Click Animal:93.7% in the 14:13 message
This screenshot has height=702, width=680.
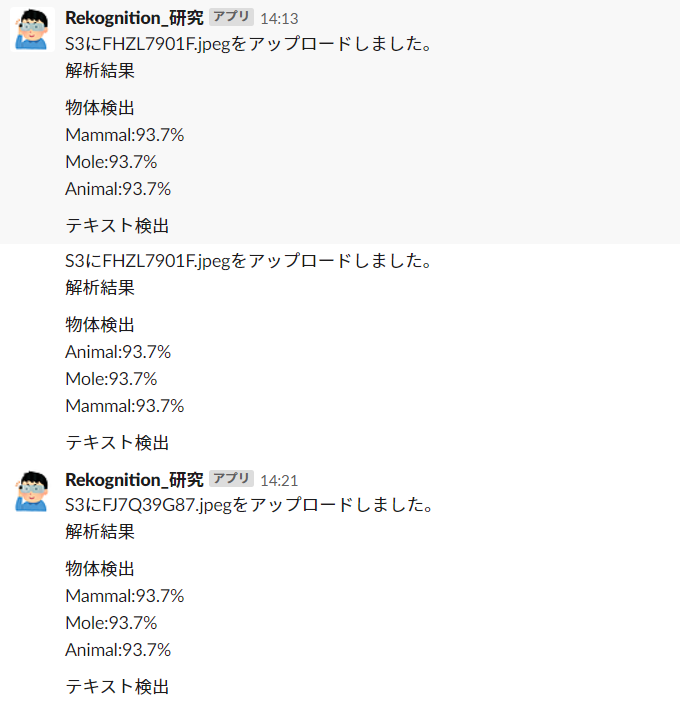(118, 189)
